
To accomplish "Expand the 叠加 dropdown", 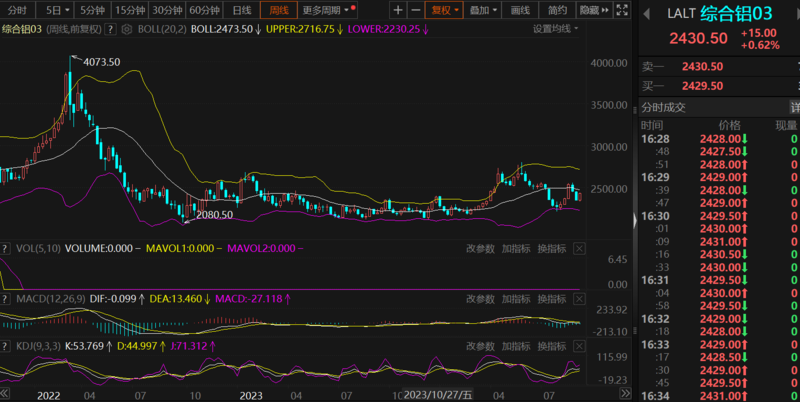I will [x=483, y=10].
